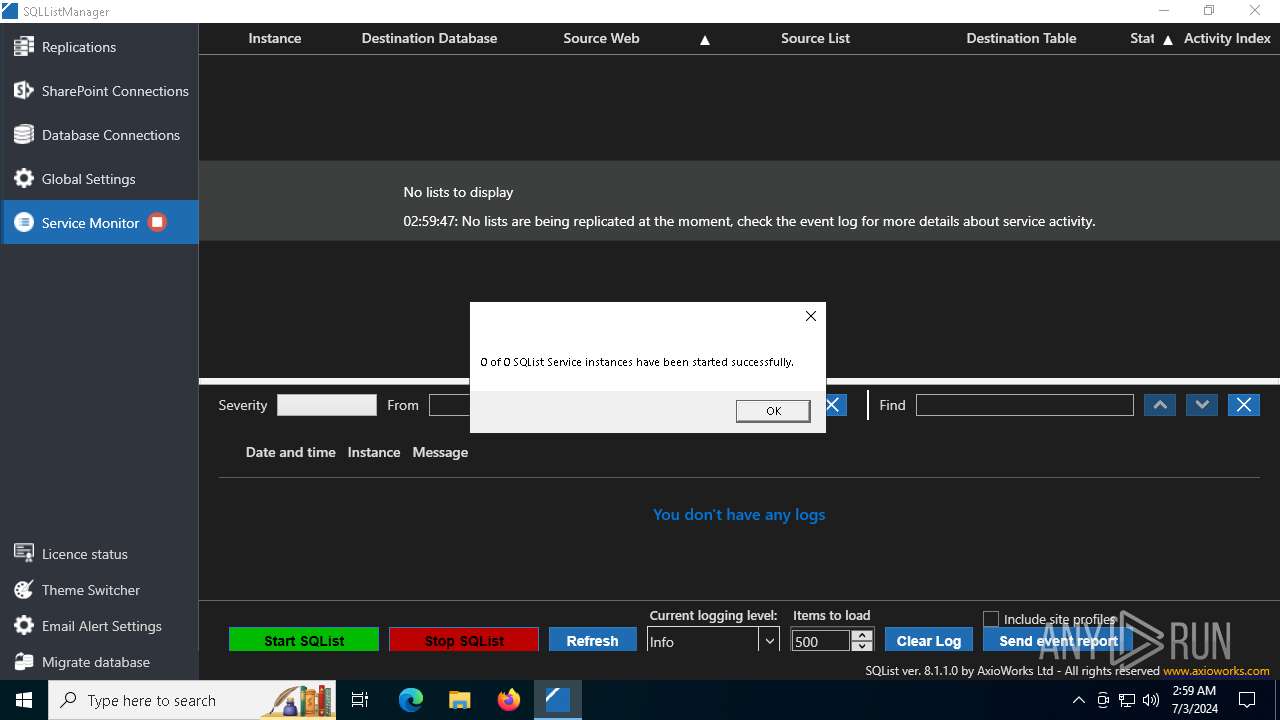The image size is (1280, 720).
Task: Open Theme Switcher
Action: tap(100, 590)
